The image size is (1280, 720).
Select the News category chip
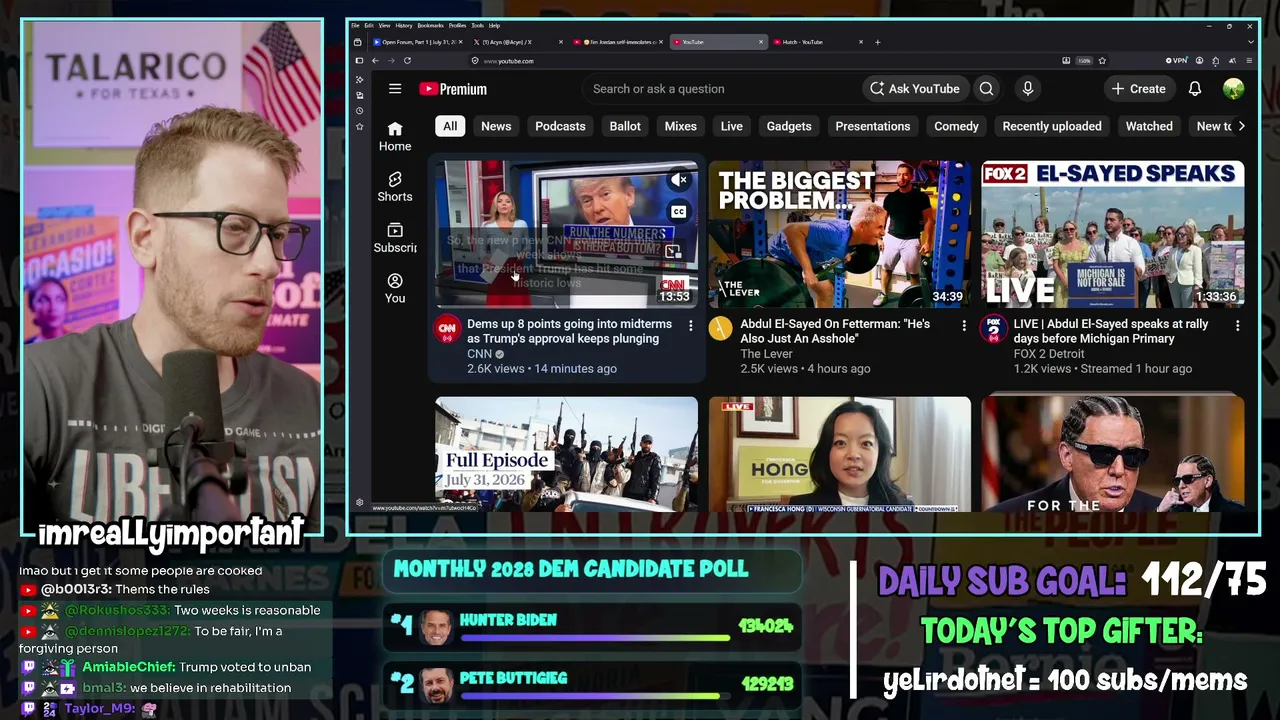tap(496, 126)
